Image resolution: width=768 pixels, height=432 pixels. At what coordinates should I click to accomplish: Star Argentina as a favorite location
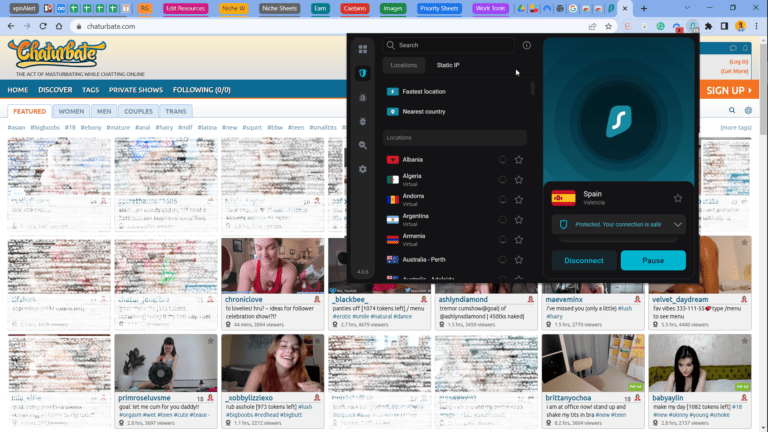coord(519,220)
